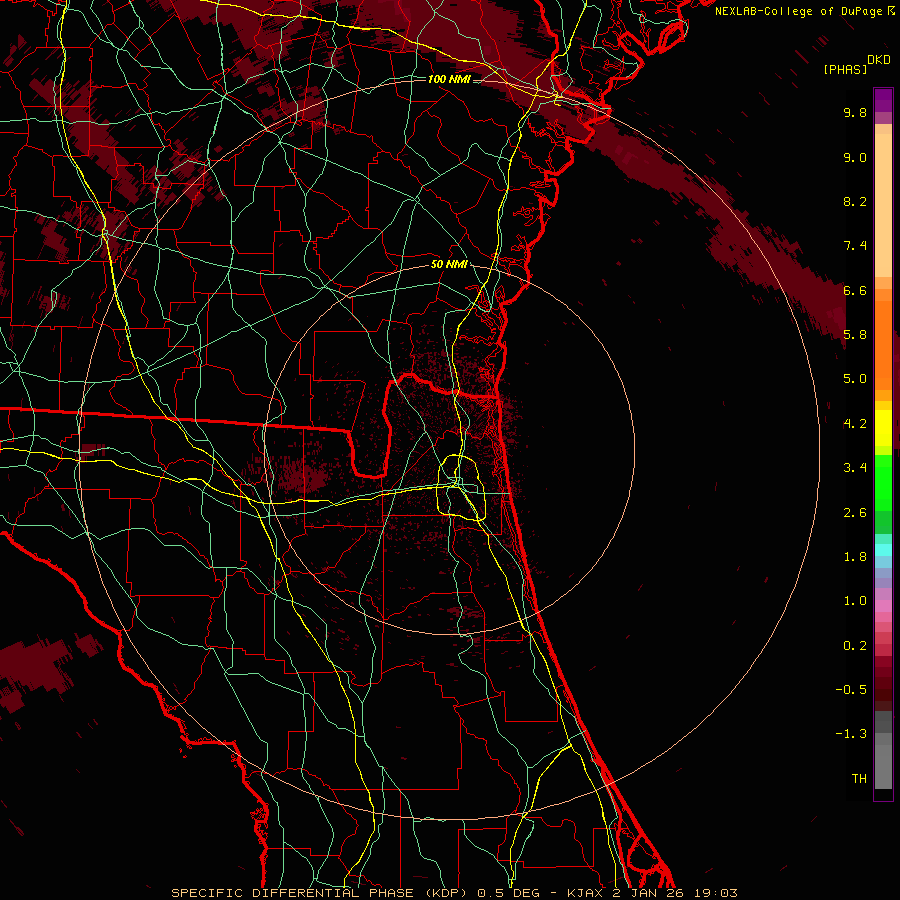Click the 4.2 value on color scale
Image resolution: width=900 pixels, height=900 pixels.
tap(855, 424)
